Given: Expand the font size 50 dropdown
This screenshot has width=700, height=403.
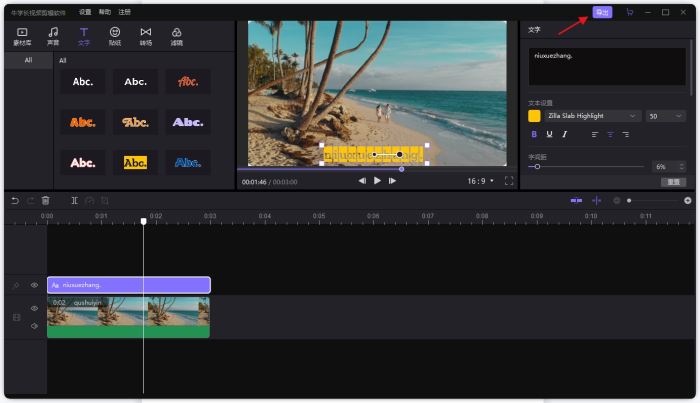Looking at the screenshot, I should pyautogui.click(x=665, y=116).
